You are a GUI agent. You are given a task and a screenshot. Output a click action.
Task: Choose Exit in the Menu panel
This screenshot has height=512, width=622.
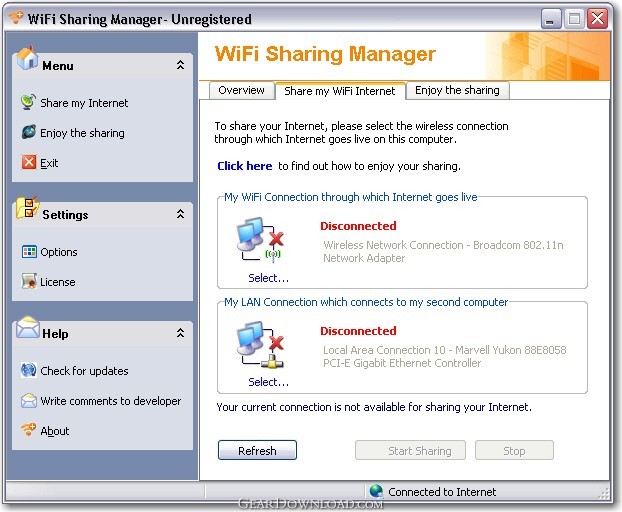point(49,163)
